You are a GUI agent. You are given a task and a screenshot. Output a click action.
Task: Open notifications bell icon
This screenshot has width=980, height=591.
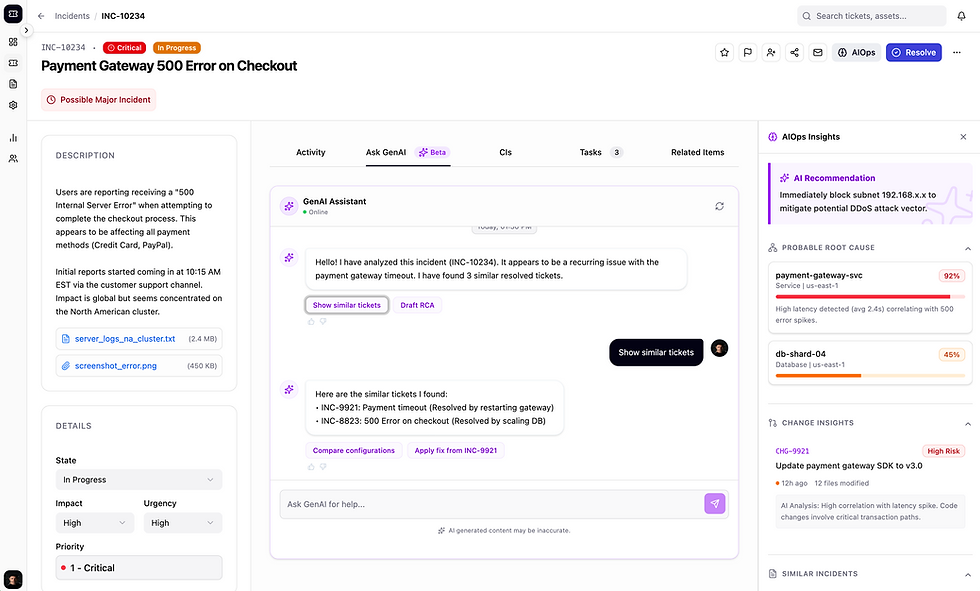coord(961,16)
